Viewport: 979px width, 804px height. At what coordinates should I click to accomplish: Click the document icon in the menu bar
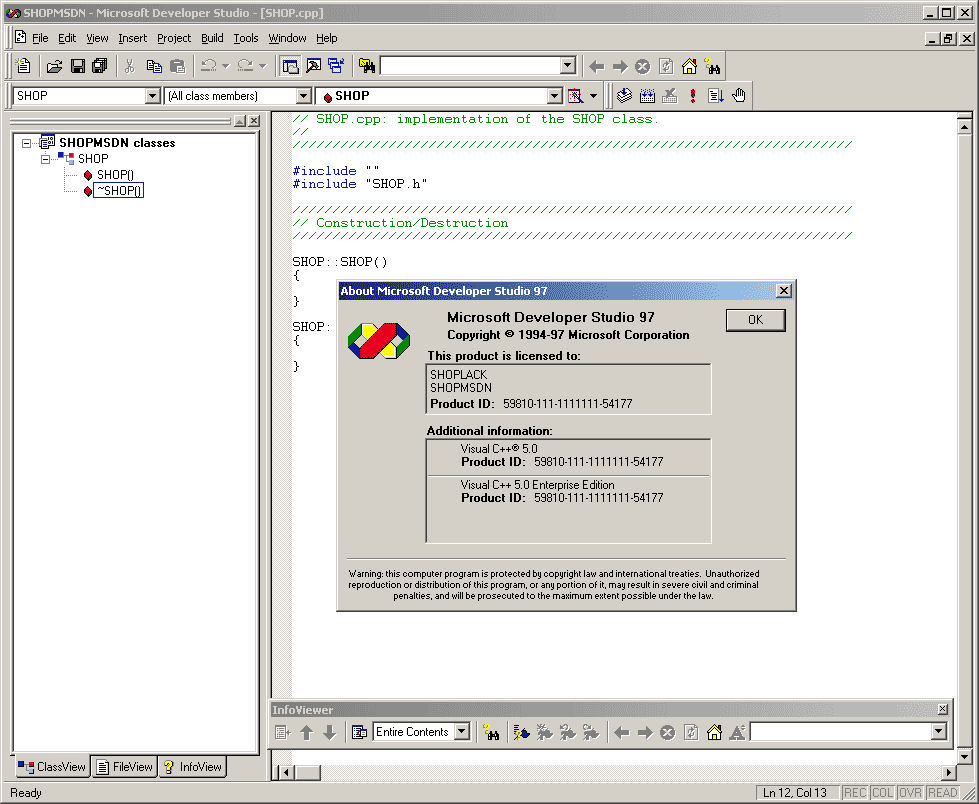[x=21, y=37]
